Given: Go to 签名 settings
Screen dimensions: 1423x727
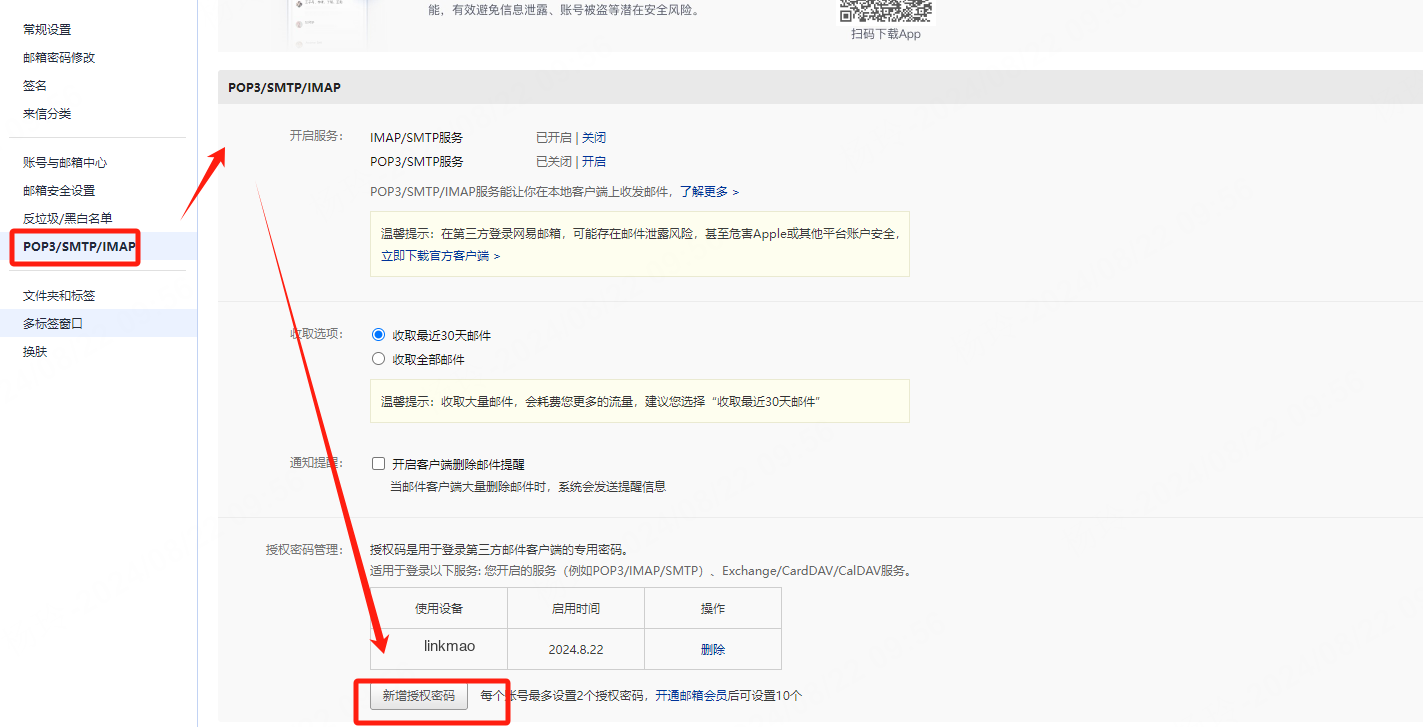Looking at the screenshot, I should [x=35, y=86].
